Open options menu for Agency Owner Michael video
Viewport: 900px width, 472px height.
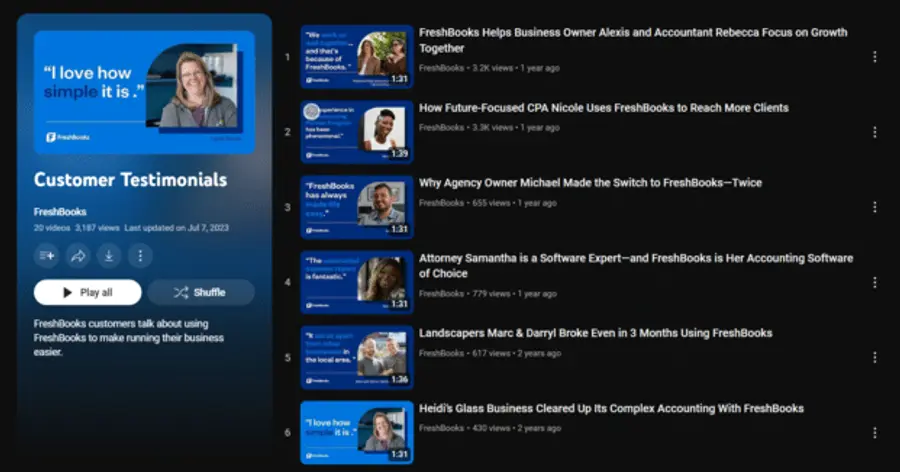[875, 207]
